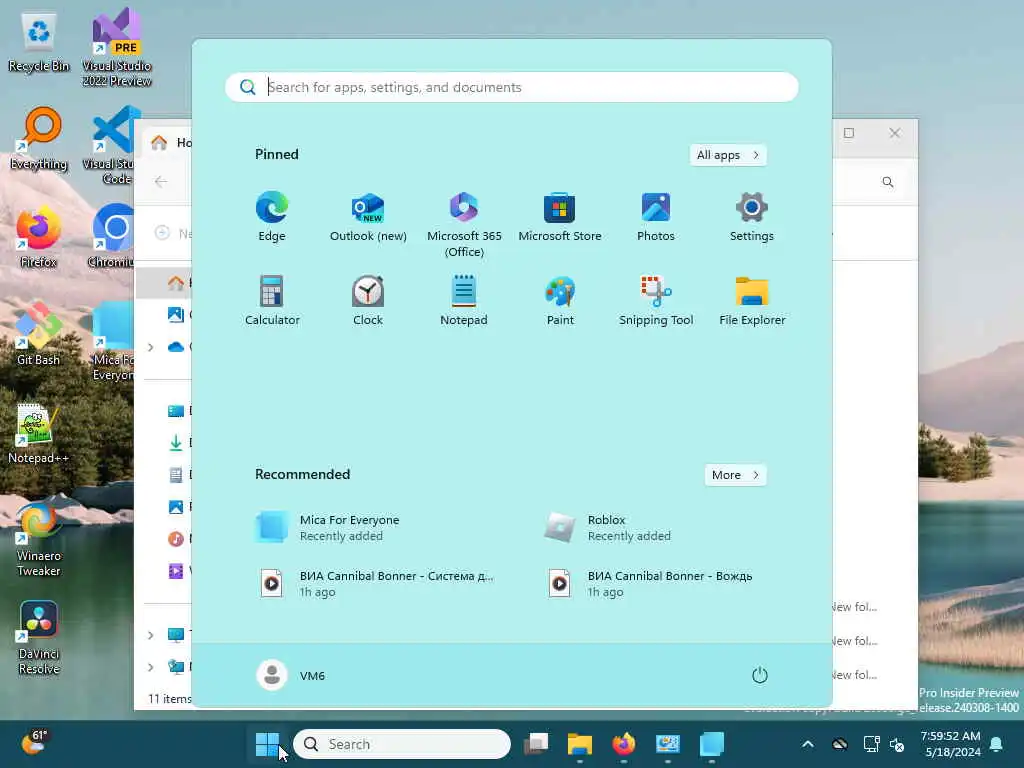Open File Explorer taskbar icon
This screenshot has height=768, width=1024.
click(579, 744)
